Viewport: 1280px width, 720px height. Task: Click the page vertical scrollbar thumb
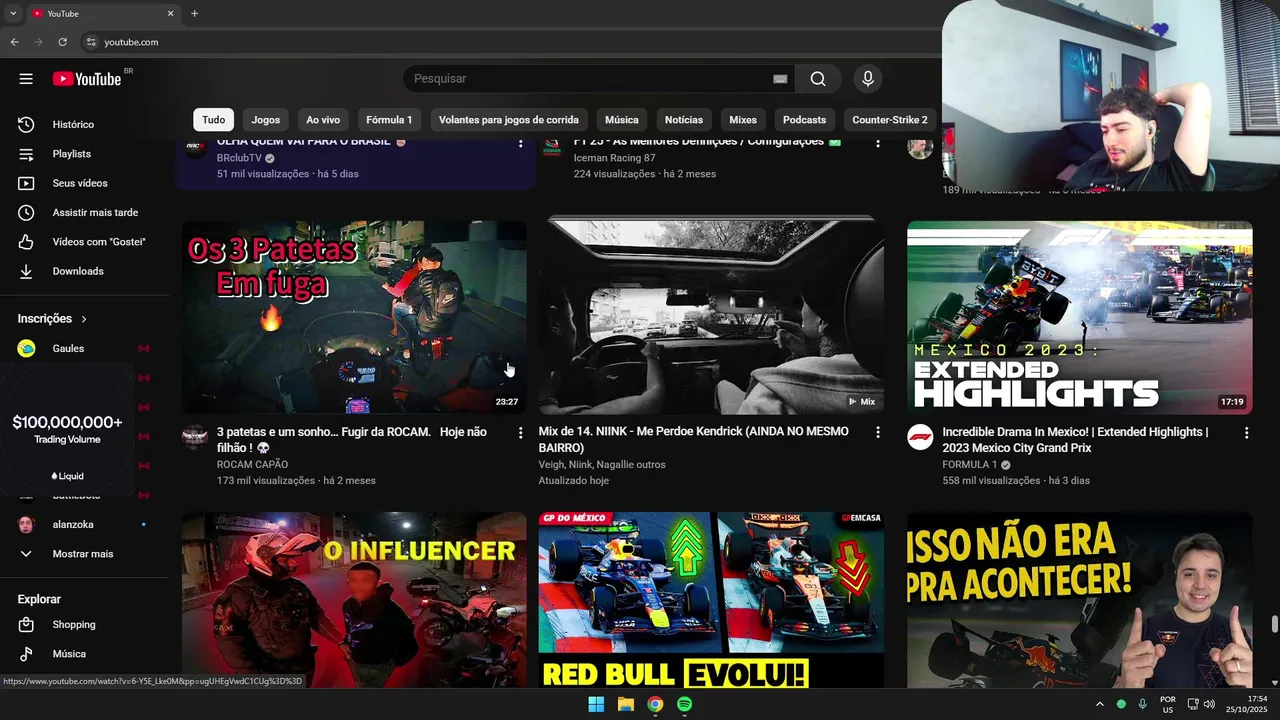pos(1274,625)
